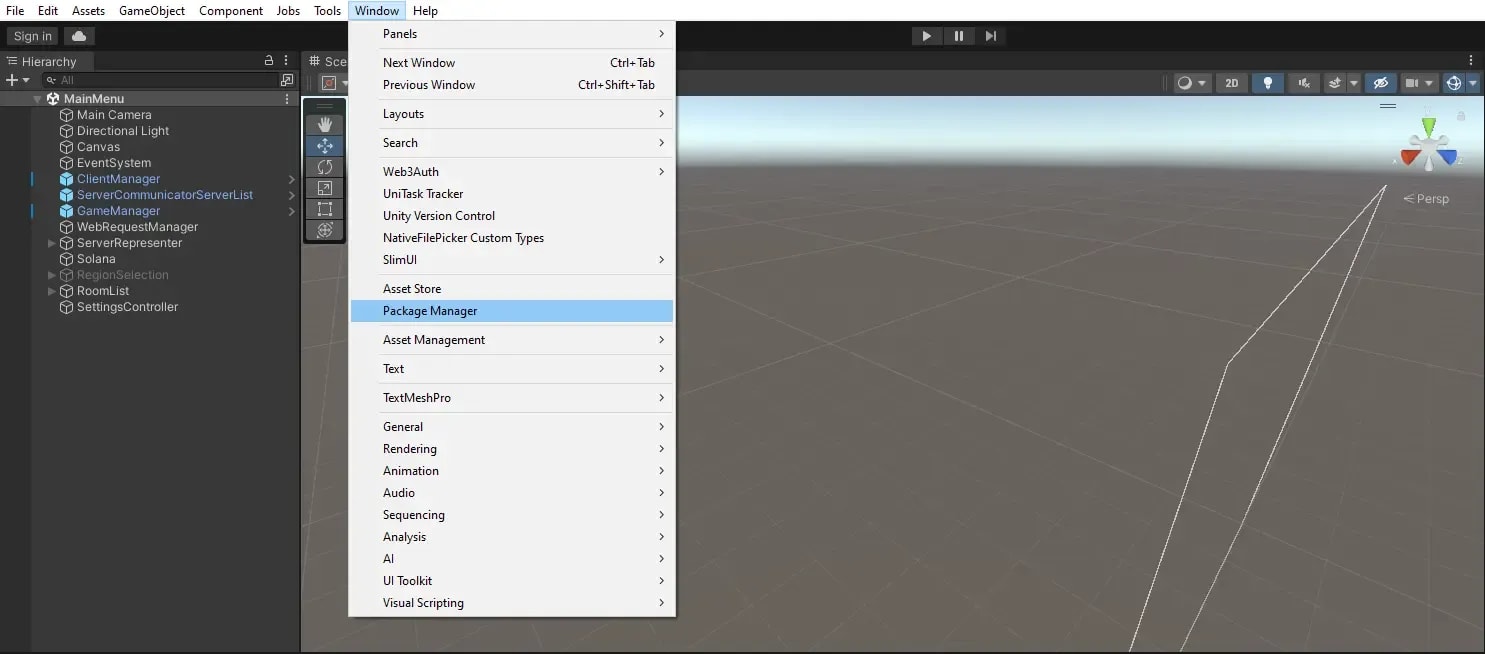Select the Hand (view) tool
This screenshot has width=1485, height=654.
[x=325, y=124]
